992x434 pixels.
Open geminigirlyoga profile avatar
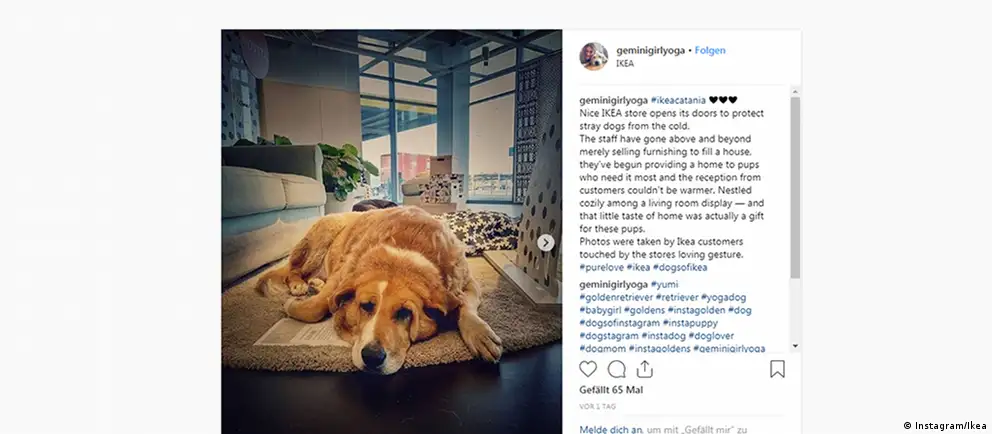point(593,56)
